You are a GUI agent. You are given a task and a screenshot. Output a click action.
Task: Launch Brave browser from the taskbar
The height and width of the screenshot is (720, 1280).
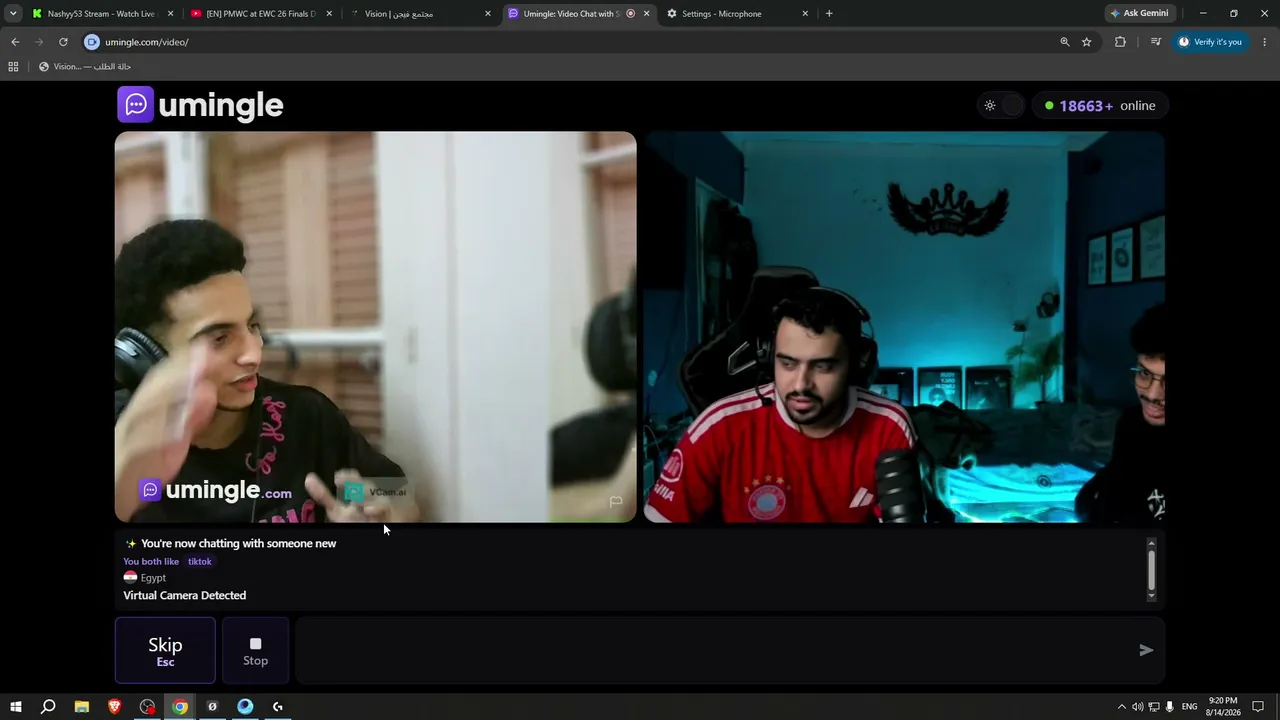115,707
